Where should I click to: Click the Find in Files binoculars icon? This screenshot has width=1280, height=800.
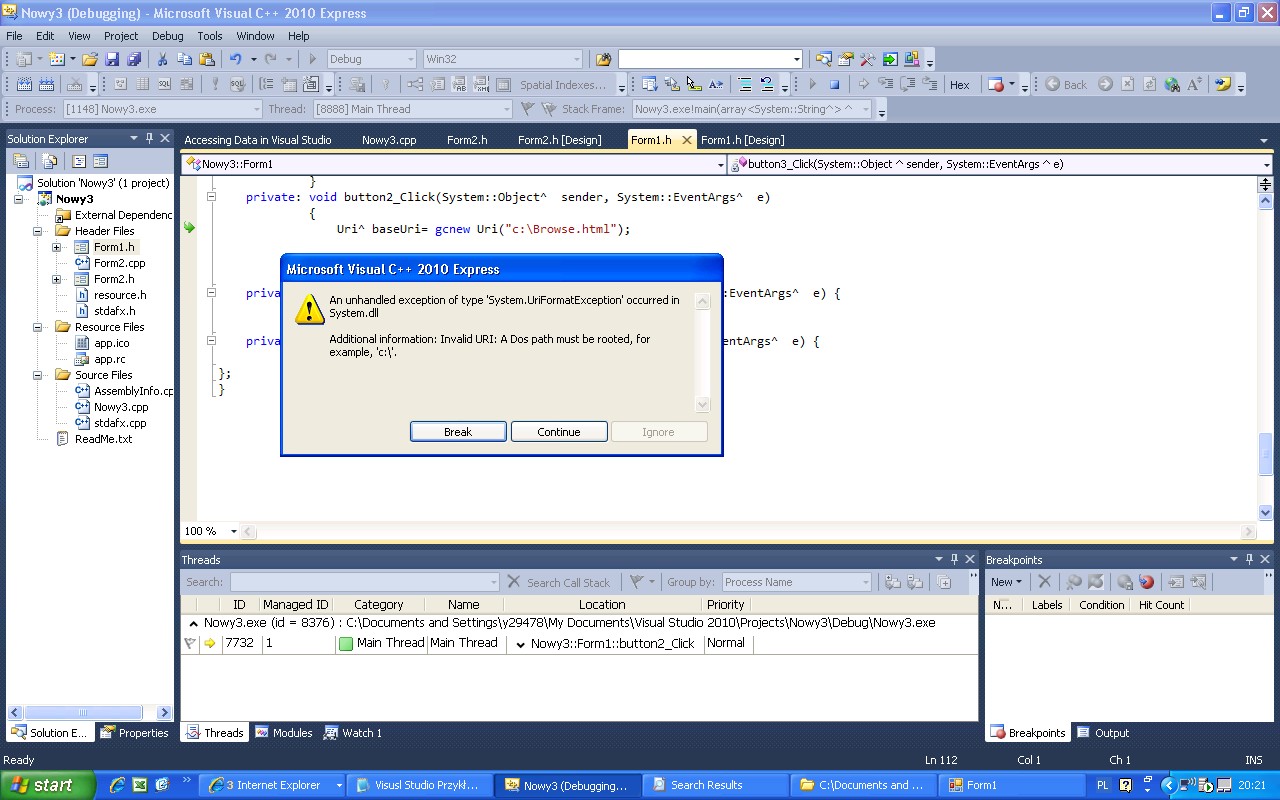click(603, 59)
